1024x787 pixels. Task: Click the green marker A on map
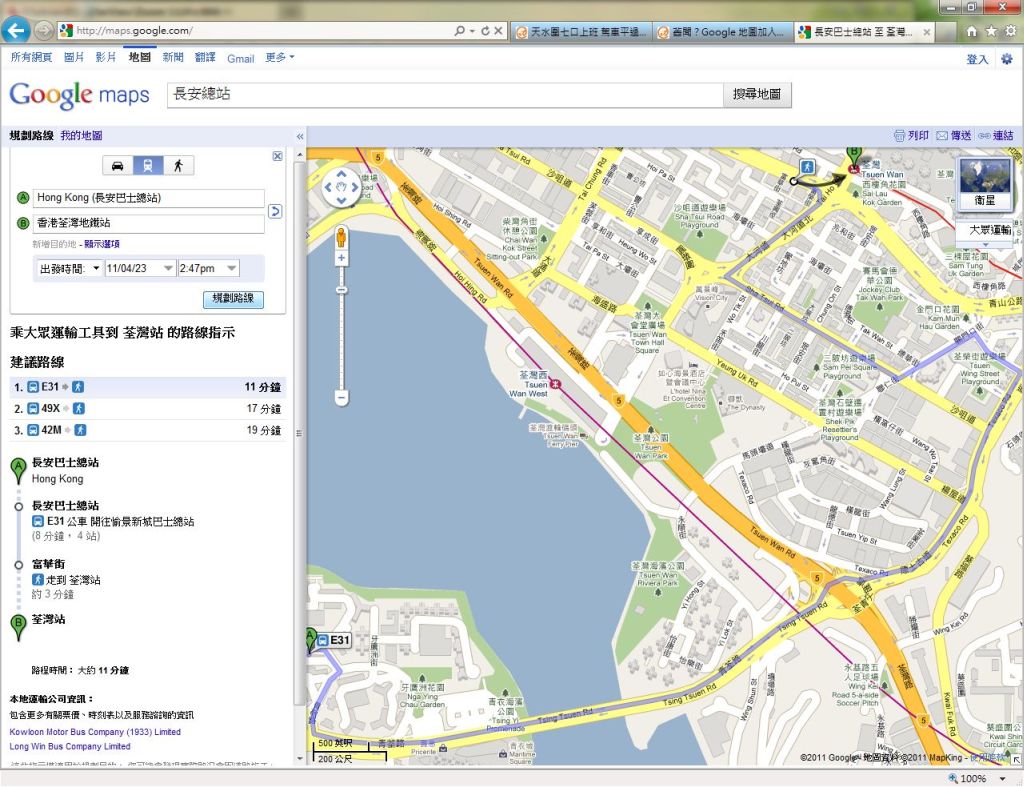click(x=311, y=639)
